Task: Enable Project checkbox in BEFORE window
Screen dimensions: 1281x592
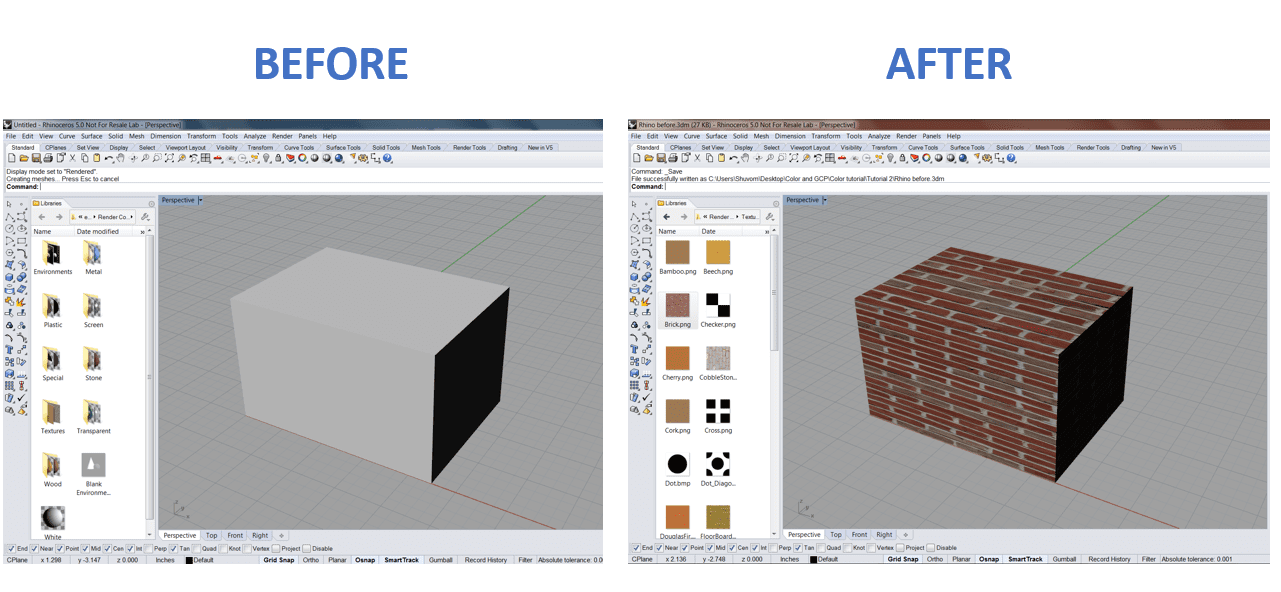Action: (277, 548)
